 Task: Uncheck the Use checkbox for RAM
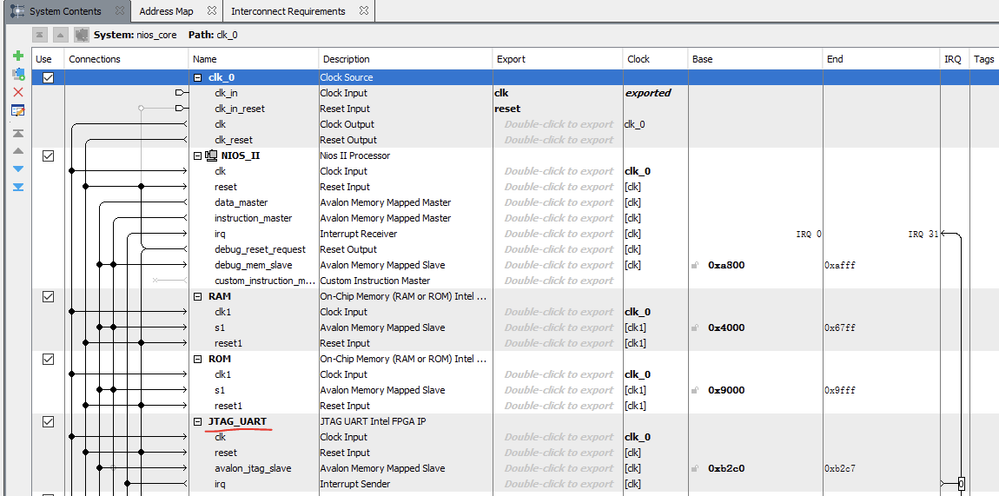click(x=48, y=296)
